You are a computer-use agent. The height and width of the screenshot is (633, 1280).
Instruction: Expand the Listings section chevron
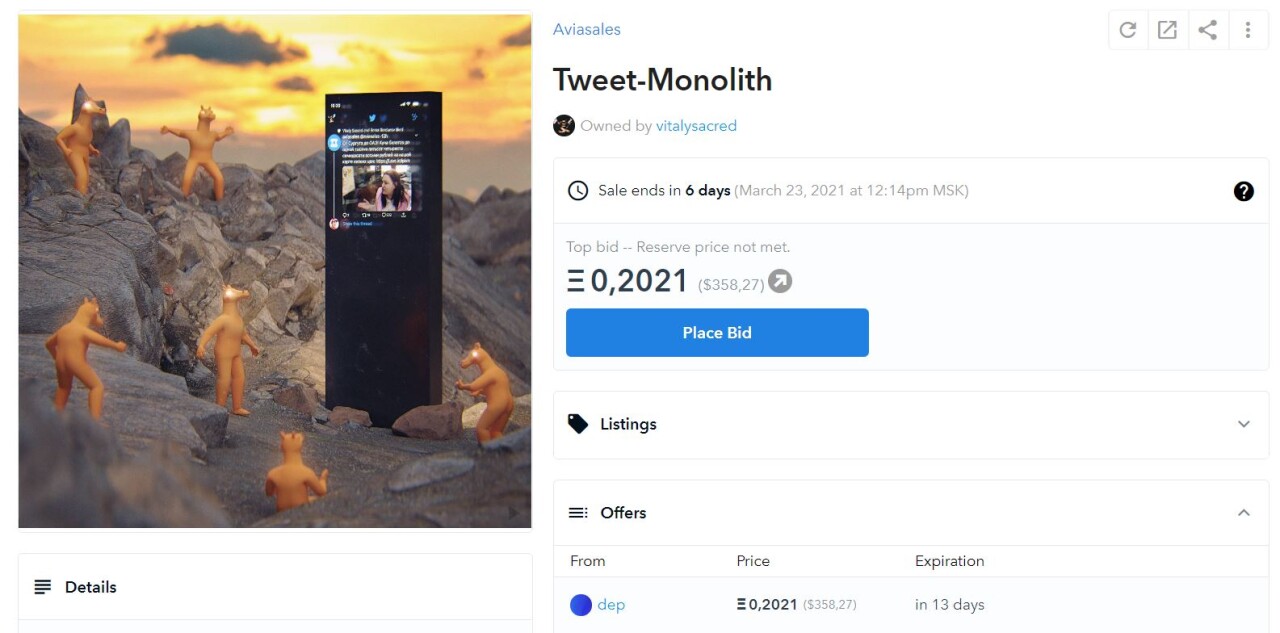[x=1243, y=424]
